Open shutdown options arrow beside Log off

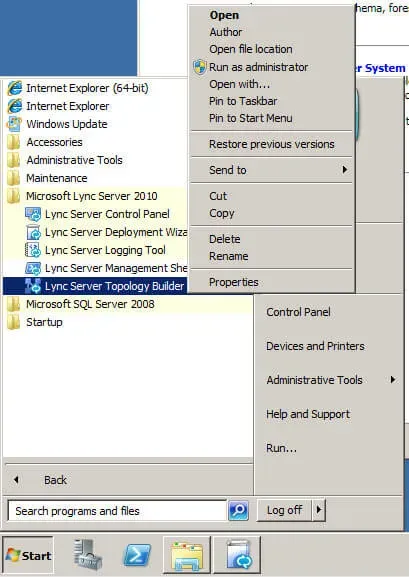click(x=319, y=510)
